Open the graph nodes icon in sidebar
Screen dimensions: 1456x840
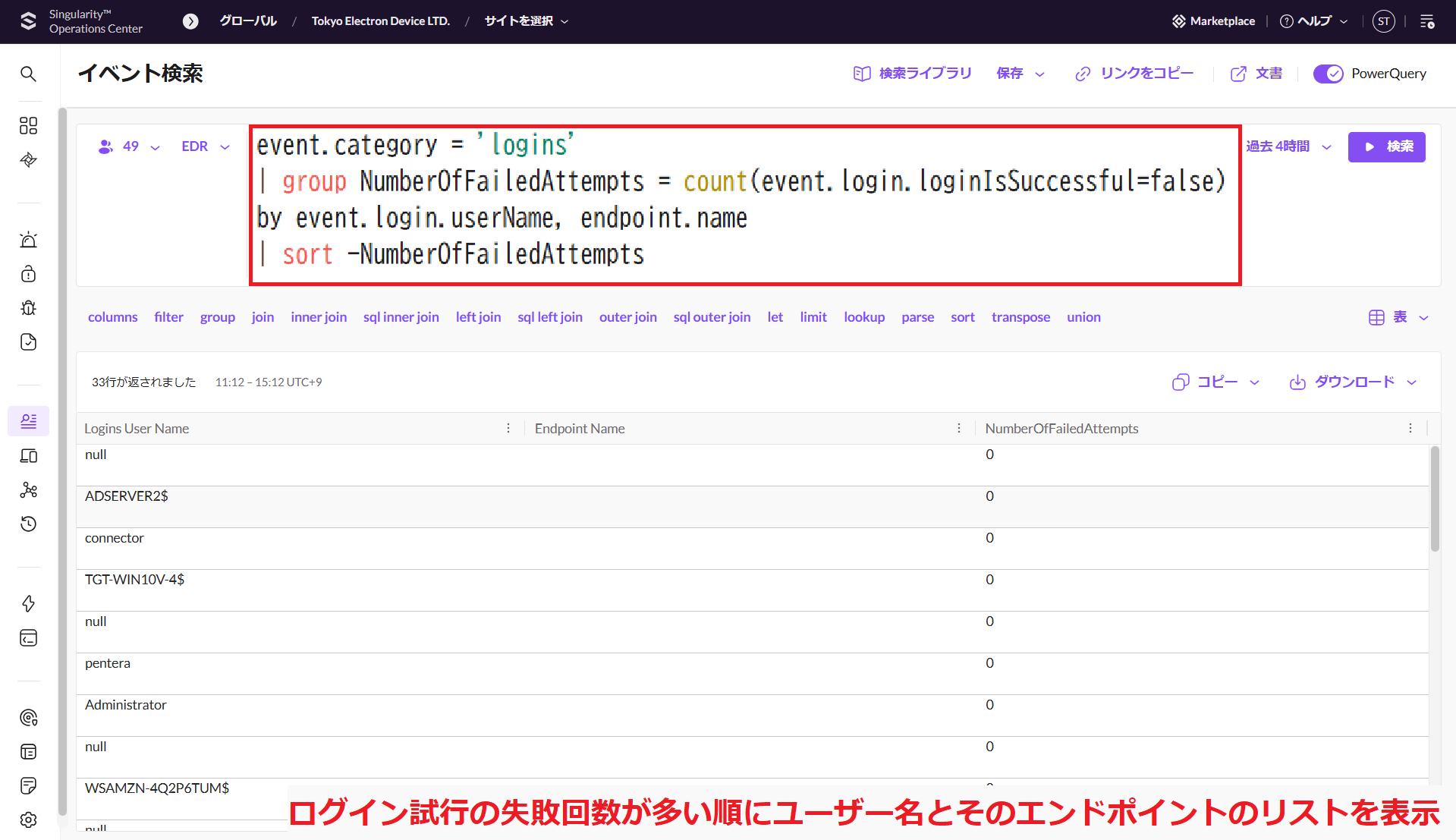28,489
